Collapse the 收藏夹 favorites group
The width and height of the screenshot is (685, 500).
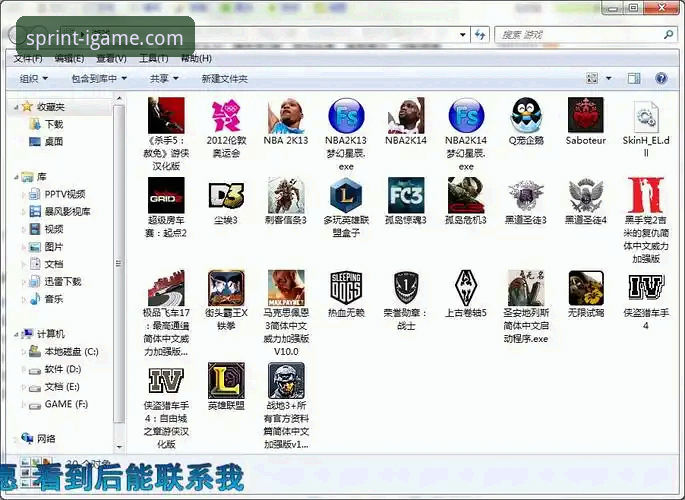click(x=16, y=107)
